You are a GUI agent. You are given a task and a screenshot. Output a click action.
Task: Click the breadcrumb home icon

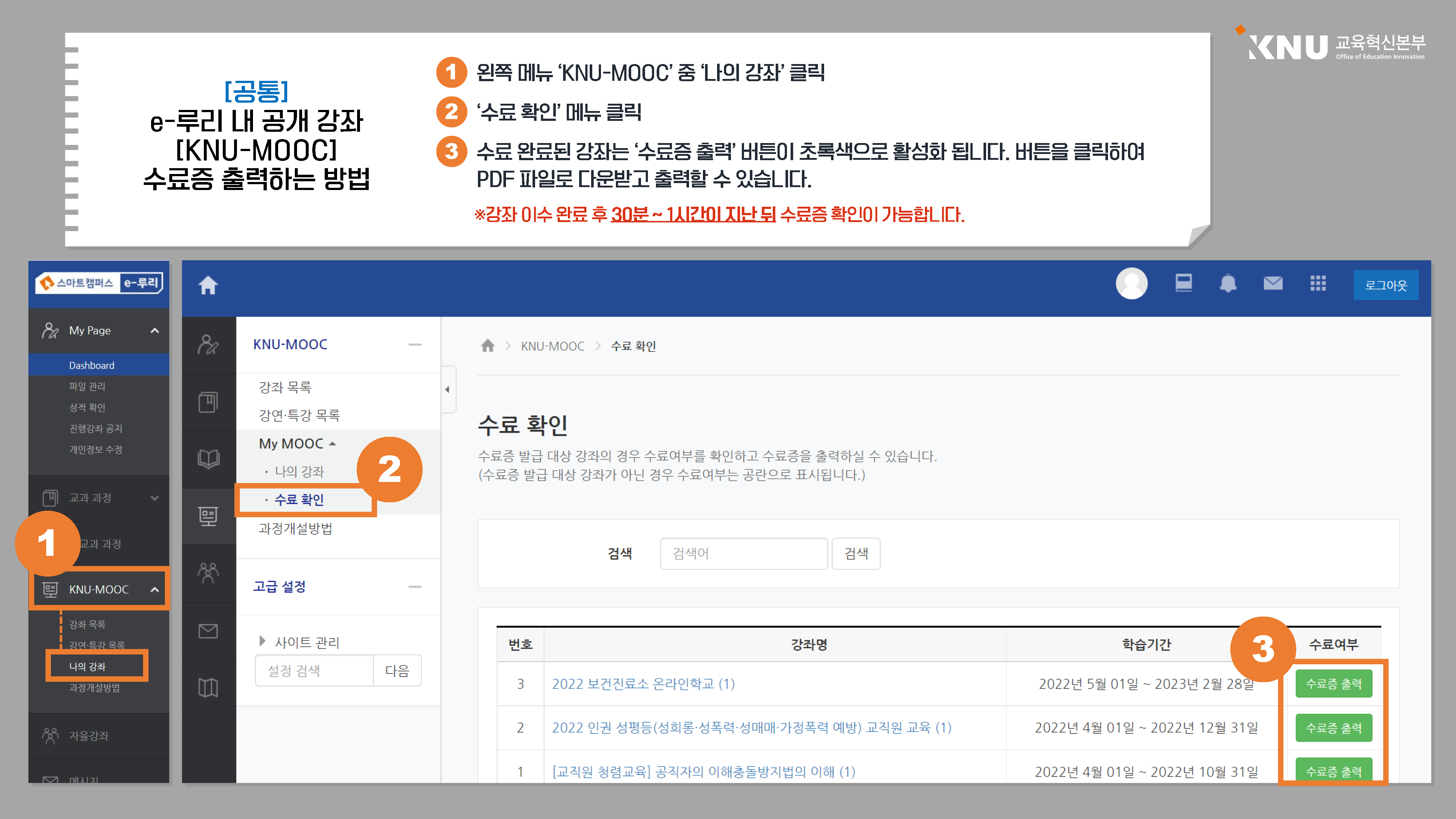[x=487, y=345]
